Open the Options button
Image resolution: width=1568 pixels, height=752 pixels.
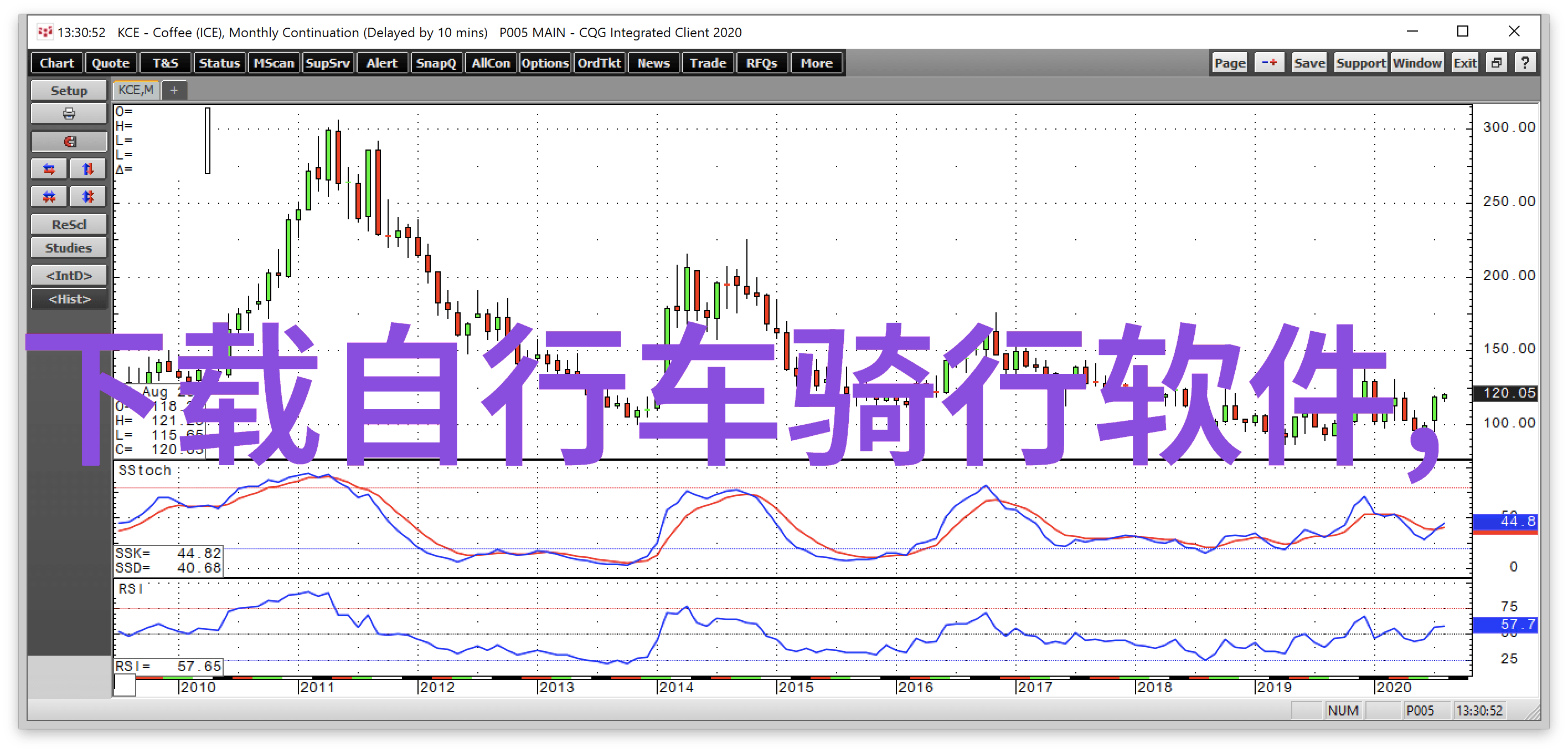coord(545,63)
